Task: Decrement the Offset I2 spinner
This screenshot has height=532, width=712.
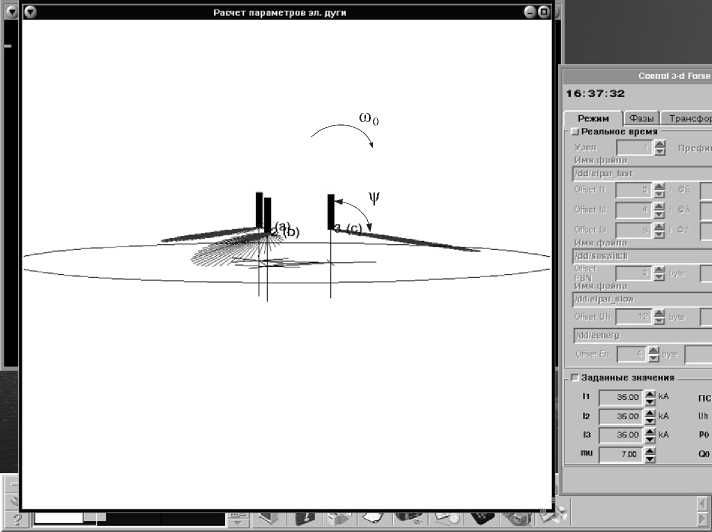Action: [x=659, y=214]
